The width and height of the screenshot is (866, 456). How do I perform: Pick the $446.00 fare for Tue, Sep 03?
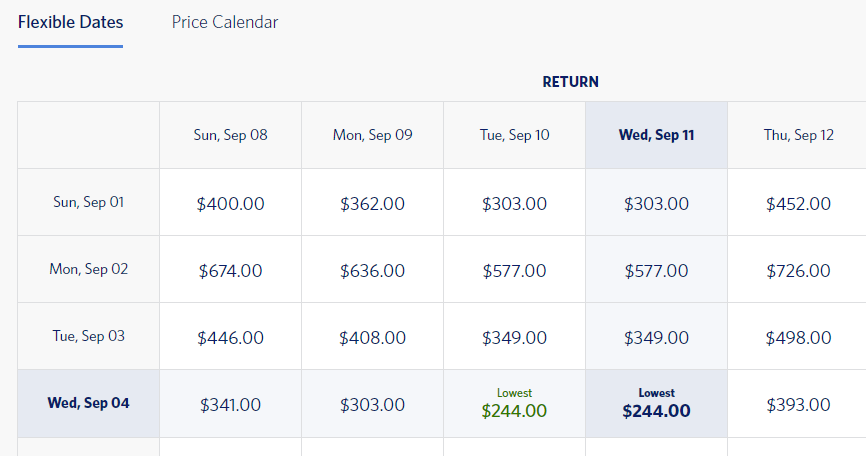(x=230, y=337)
